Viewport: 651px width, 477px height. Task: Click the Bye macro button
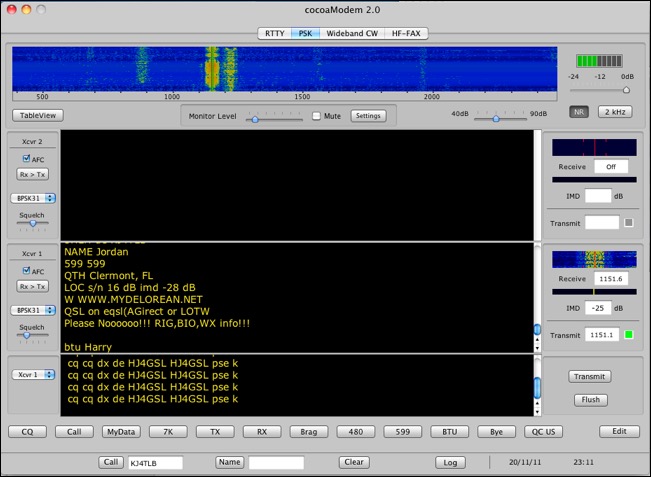click(497, 432)
